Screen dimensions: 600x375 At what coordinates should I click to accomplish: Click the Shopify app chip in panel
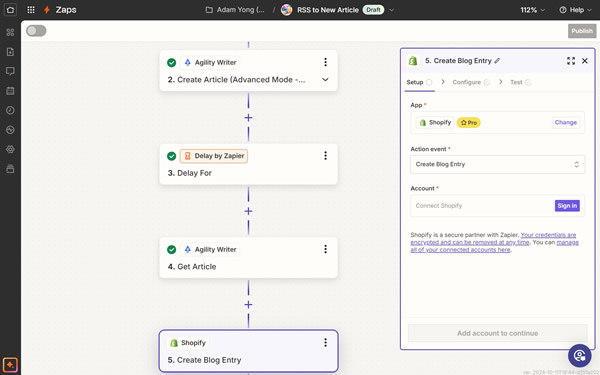click(435, 122)
